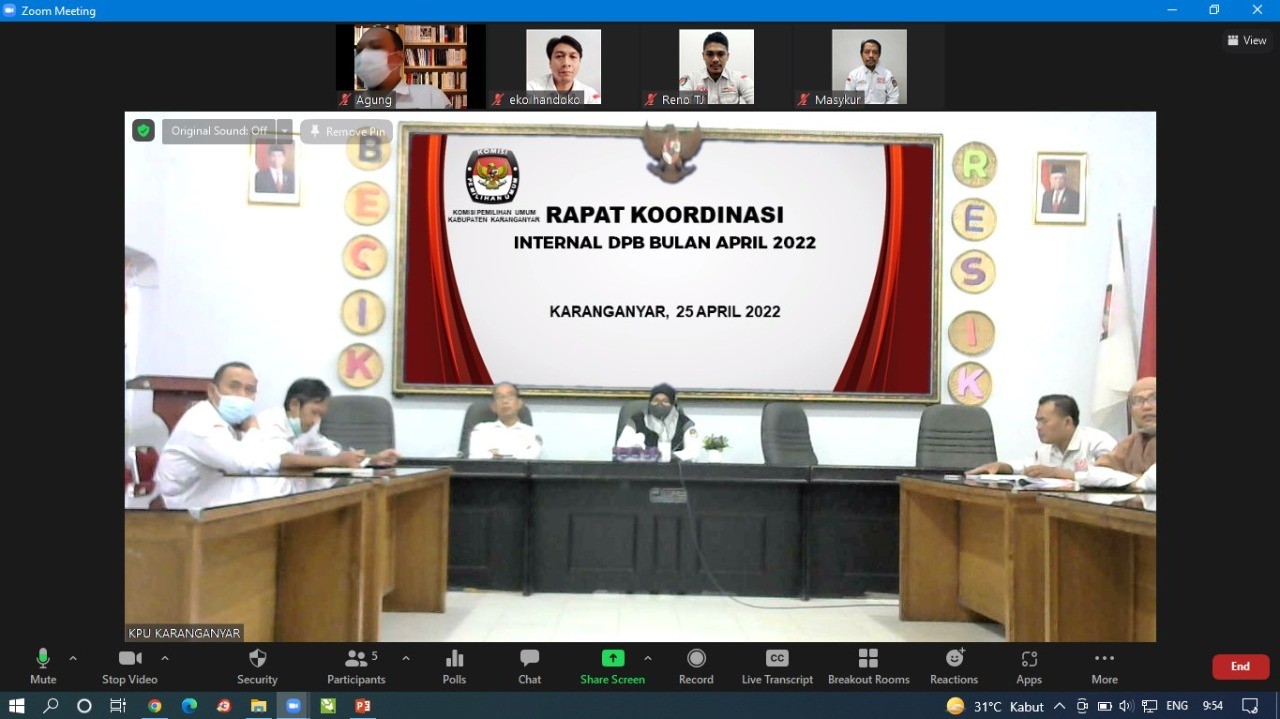This screenshot has height=719, width=1280.
Task: Click Remove Pin on the video
Action: tap(346, 131)
